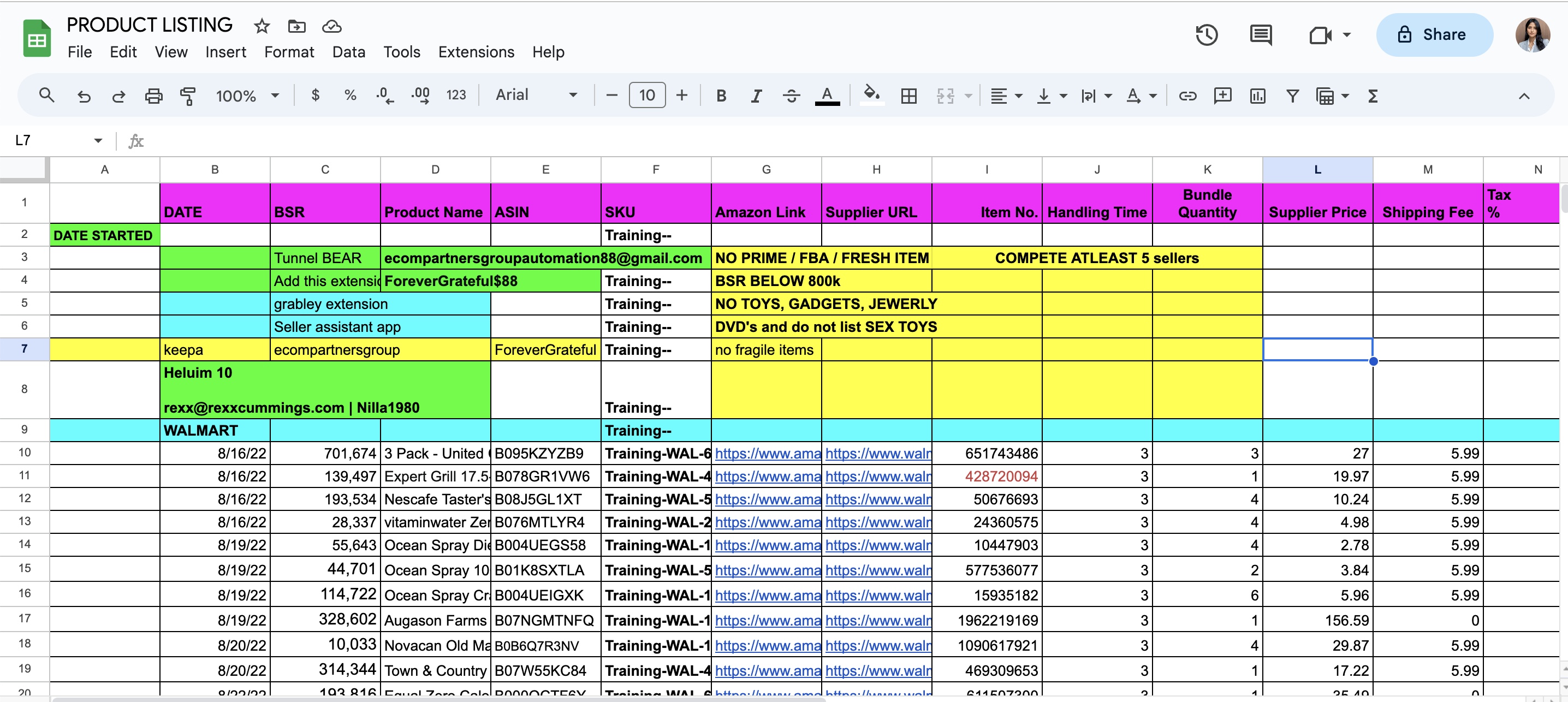Click the paint format roller icon
The width and height of the screenshot is (1568, 702).
(x=188, y=96)
